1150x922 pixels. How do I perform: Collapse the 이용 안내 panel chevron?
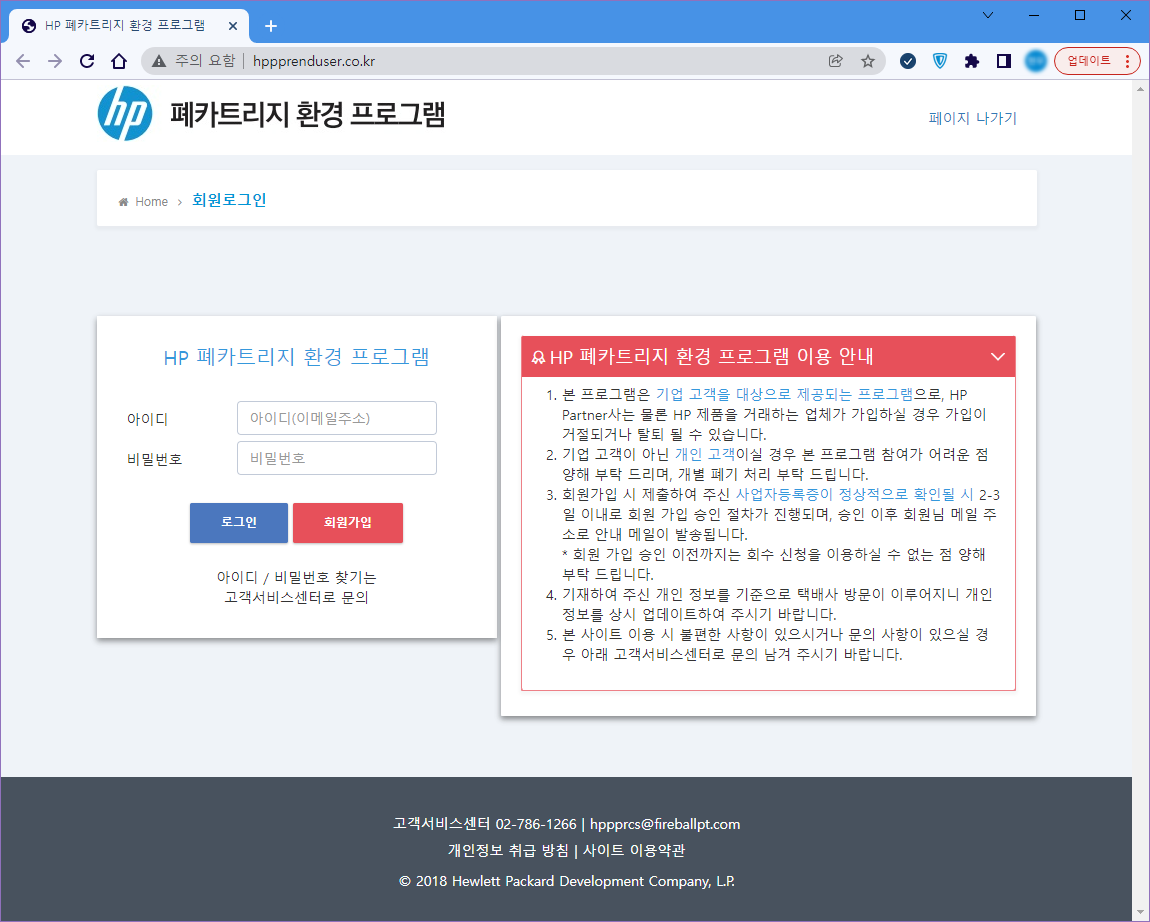pyautogui.click(x=997, y=356)
